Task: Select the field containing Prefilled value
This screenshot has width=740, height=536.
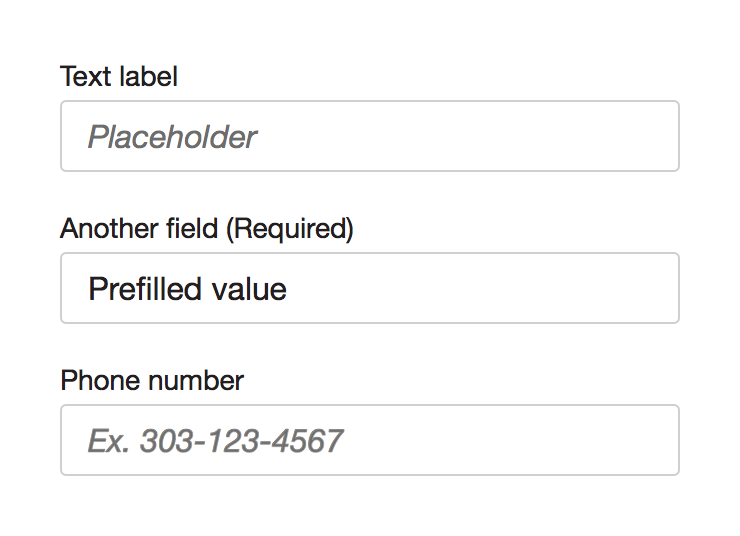Action: tap(370, 288)
